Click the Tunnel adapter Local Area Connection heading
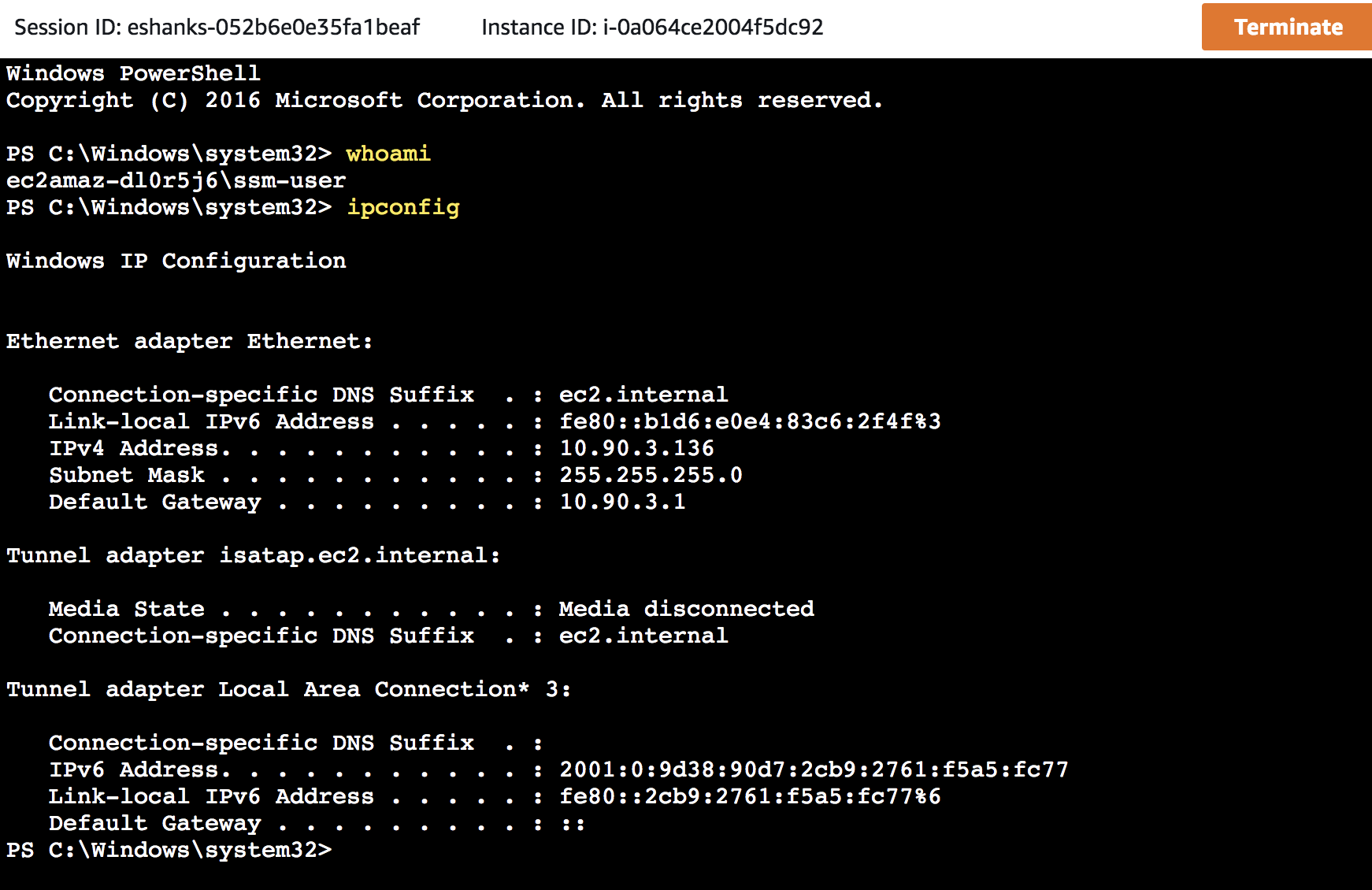Image resolution: width=1372 pixels, height=890 pixels. point(288,689)
